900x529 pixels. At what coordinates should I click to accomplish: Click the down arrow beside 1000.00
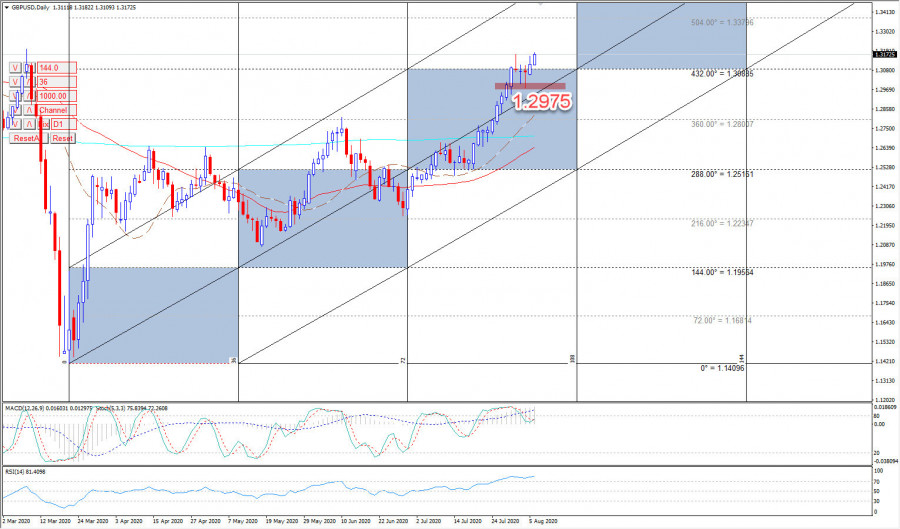(x=15, y=96)
